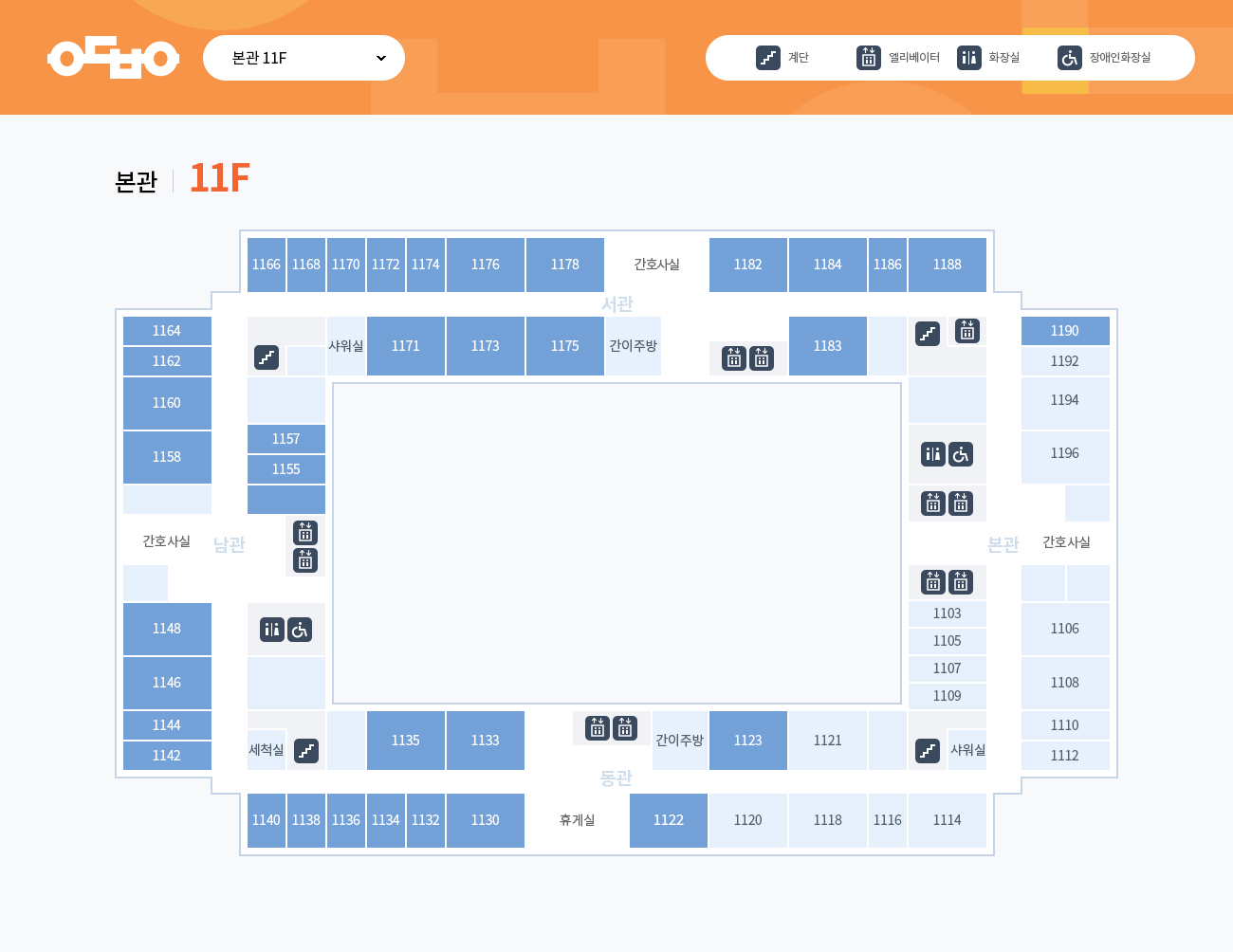Click the 간호사실 label beside 남관
The image size is (1233, 952).
pyautogui.click(x=167, y=541)
